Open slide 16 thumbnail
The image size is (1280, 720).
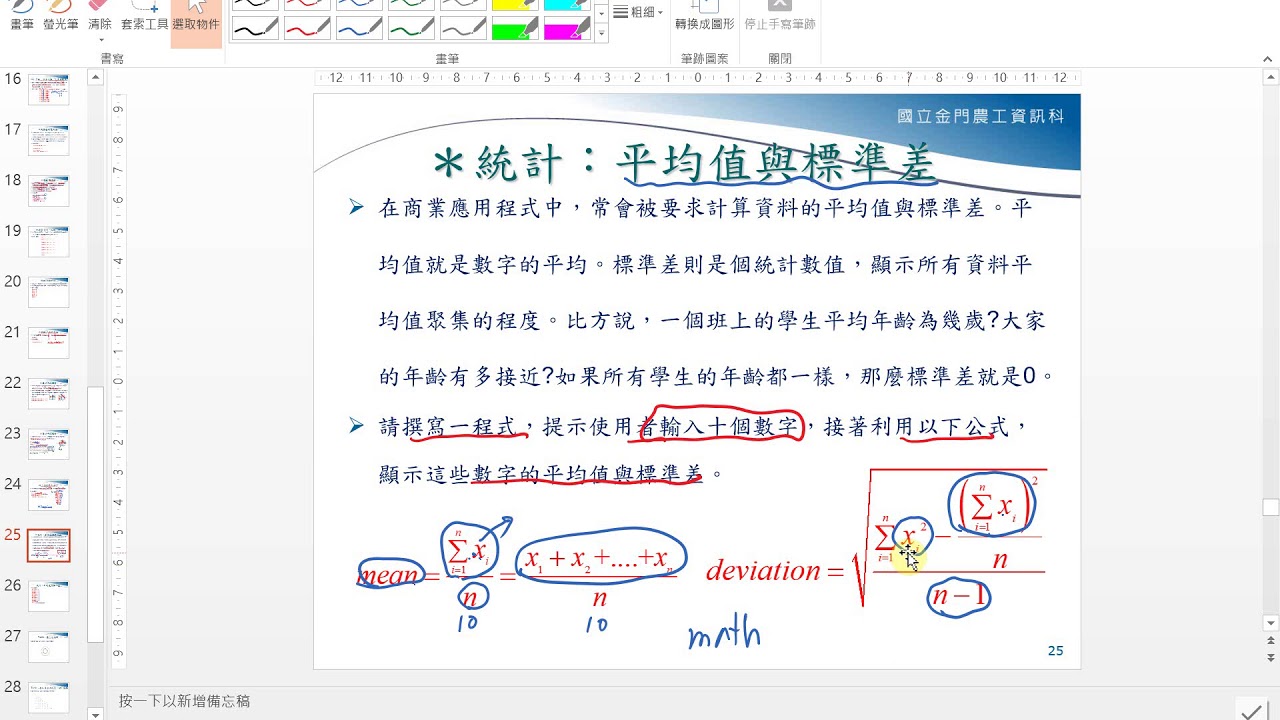48,89
